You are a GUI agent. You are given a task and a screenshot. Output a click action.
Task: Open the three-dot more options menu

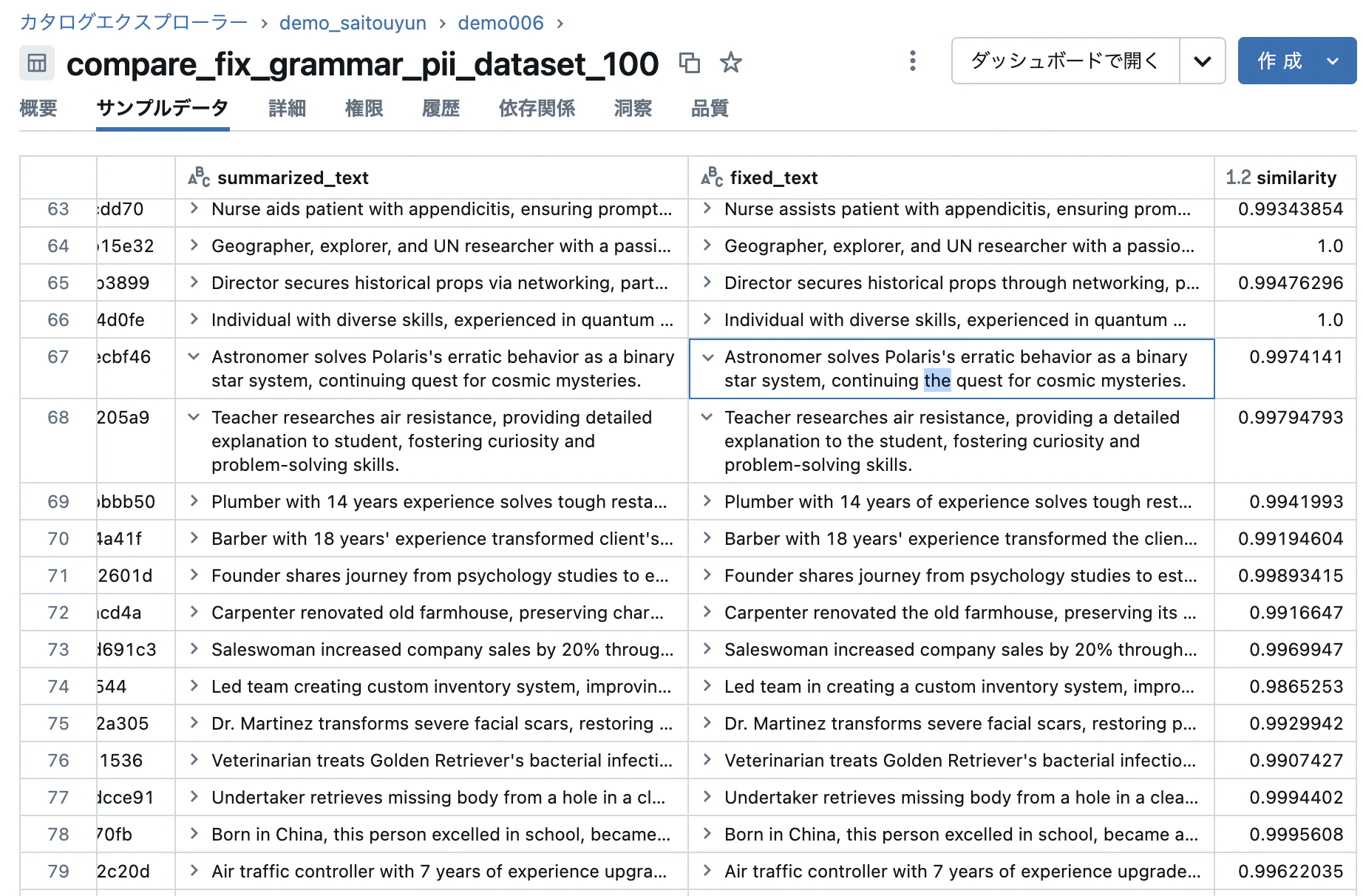click(913, 61)
